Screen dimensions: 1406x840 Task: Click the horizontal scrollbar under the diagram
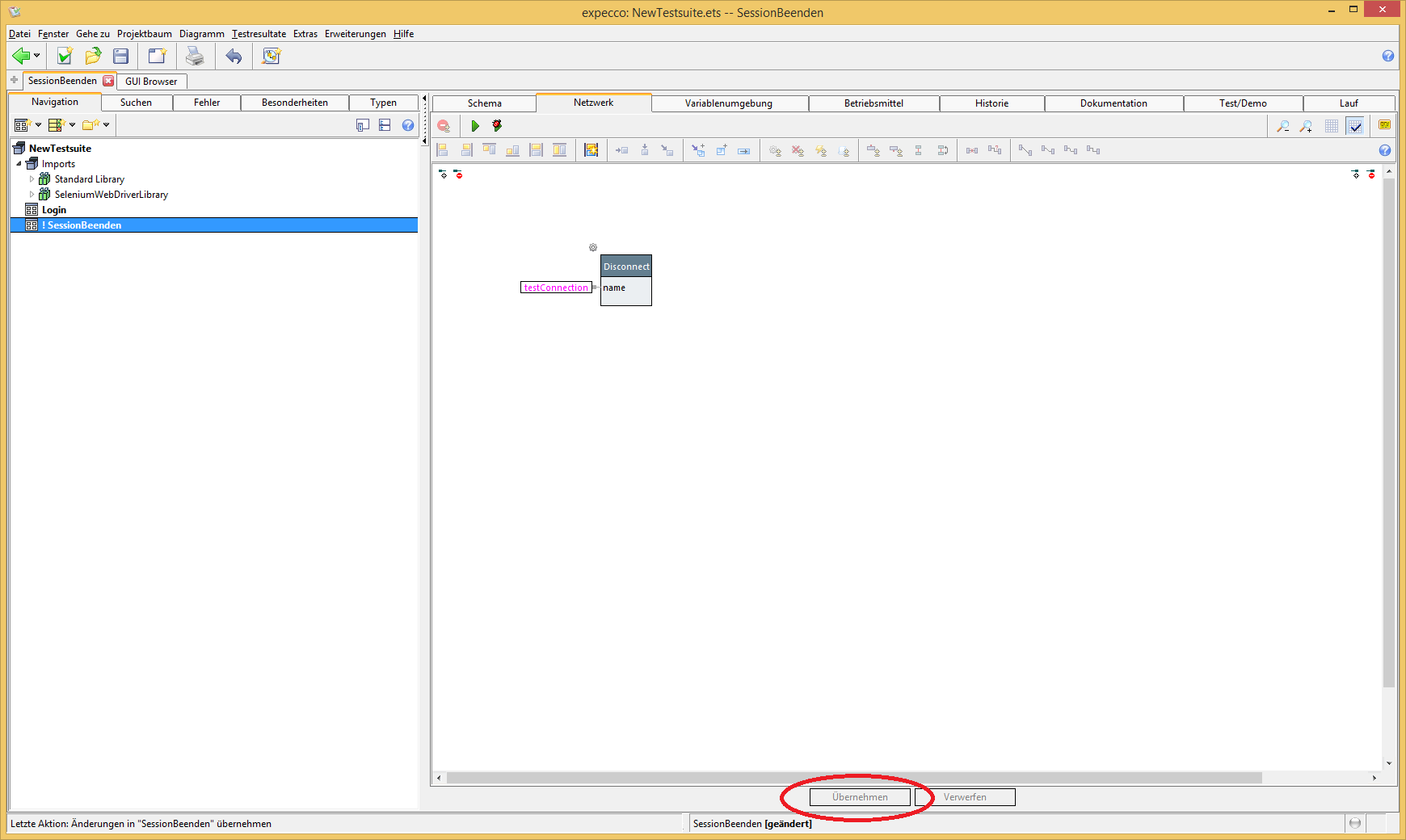pyautogui.click(x=853, y=778)
